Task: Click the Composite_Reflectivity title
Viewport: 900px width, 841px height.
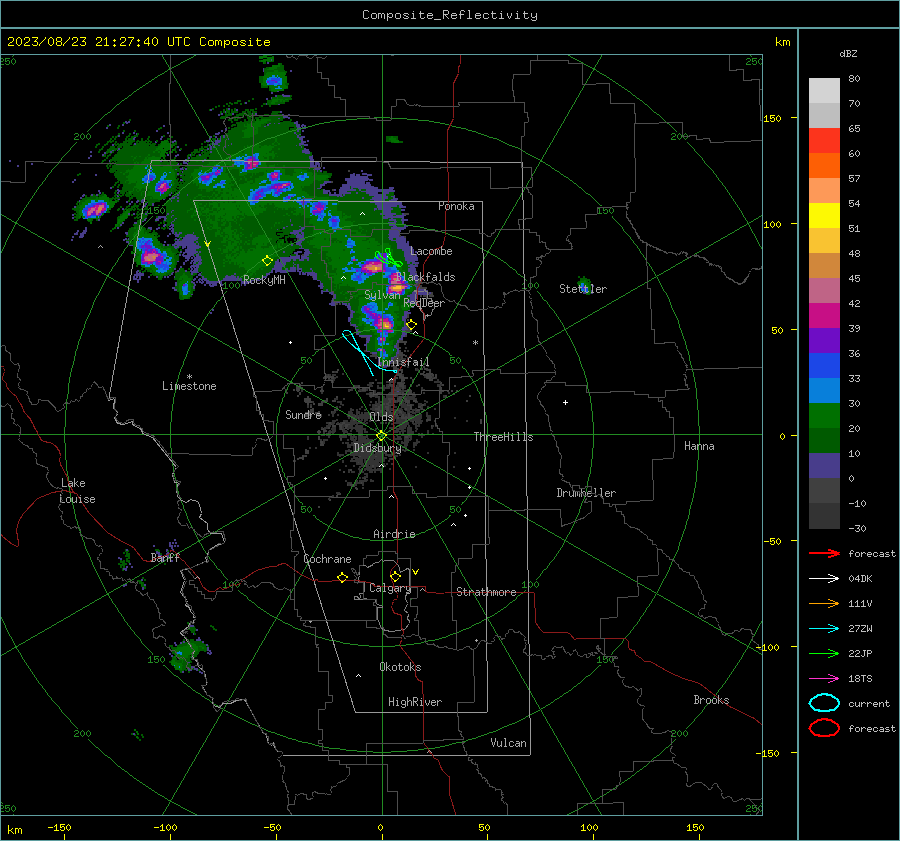Action: coord(450,15)
